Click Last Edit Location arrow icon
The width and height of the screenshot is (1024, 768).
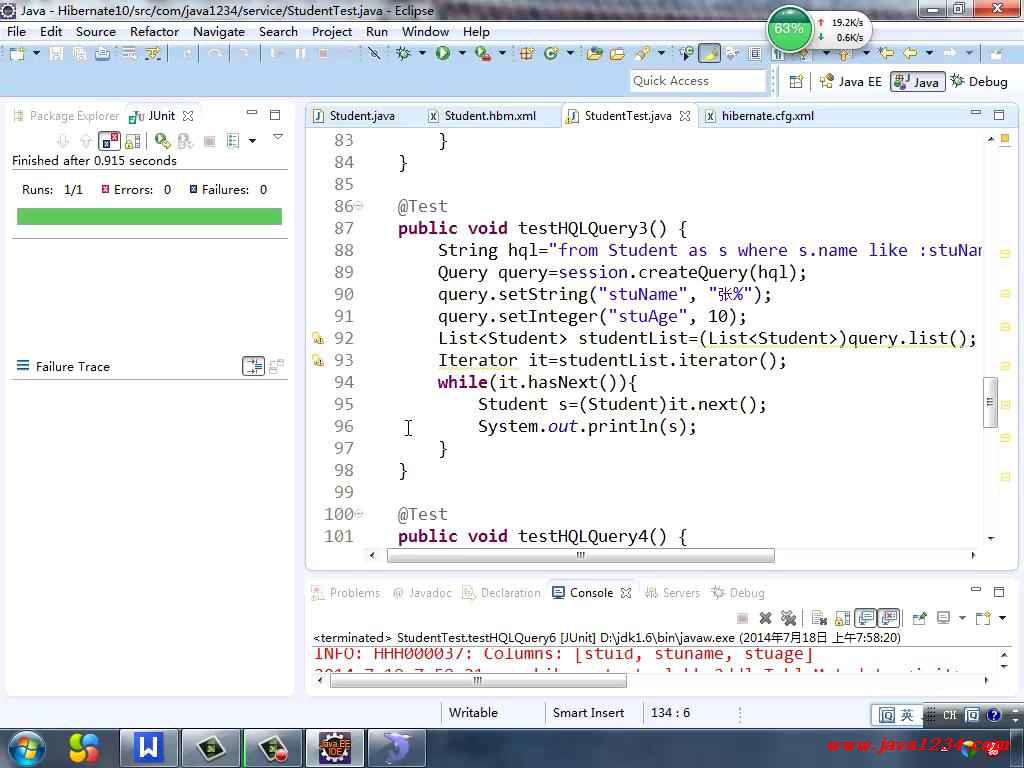[x=886, y=54]
